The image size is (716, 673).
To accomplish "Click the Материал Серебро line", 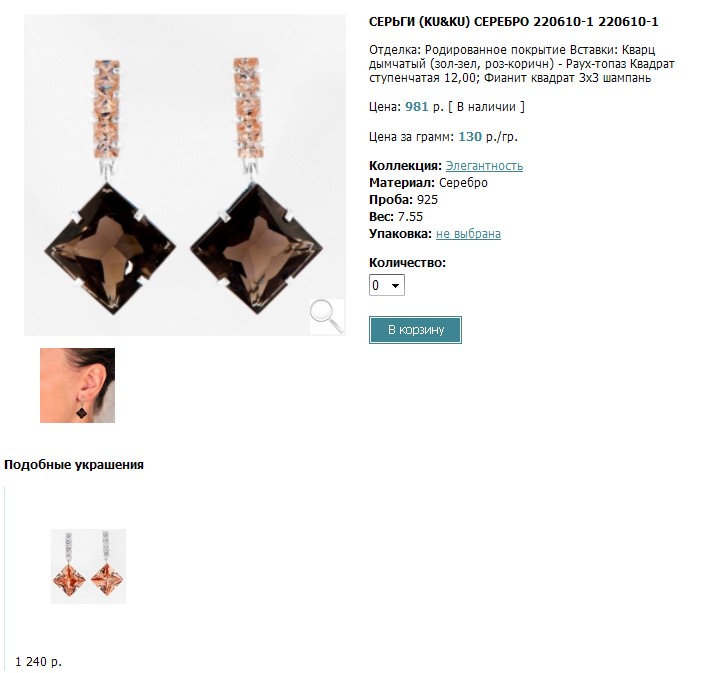I will [x=428, y=183].
